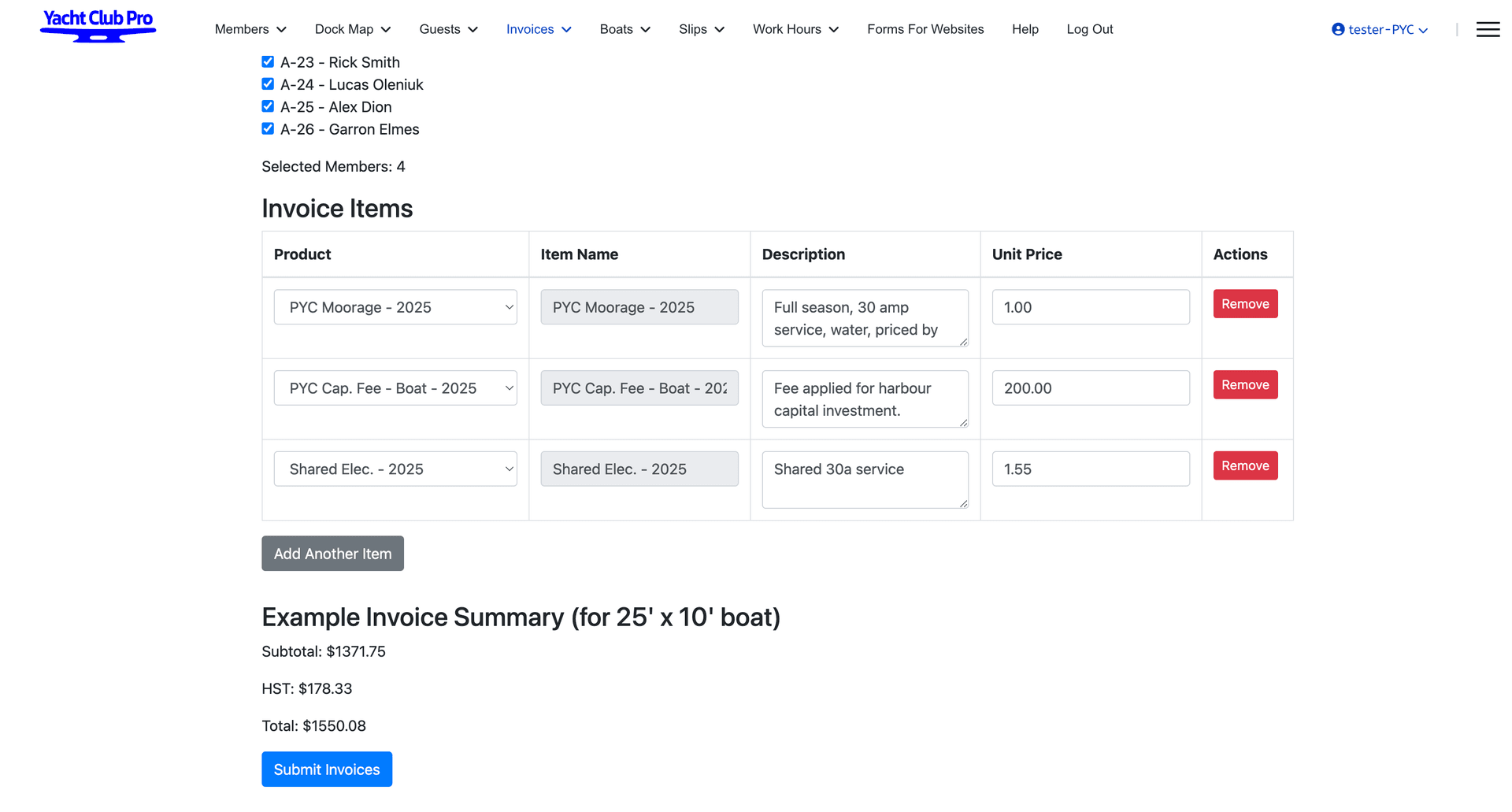Screen dimensions: 1512x812
Task: Click the harbour capital investment description
Action: pyautogui.click(x=865, y=399)
